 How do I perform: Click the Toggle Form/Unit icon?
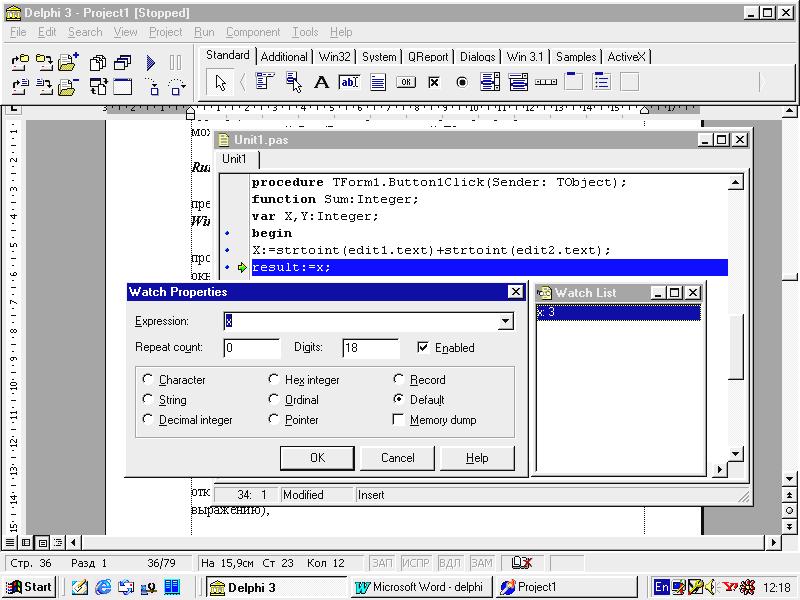click(97, 87)
